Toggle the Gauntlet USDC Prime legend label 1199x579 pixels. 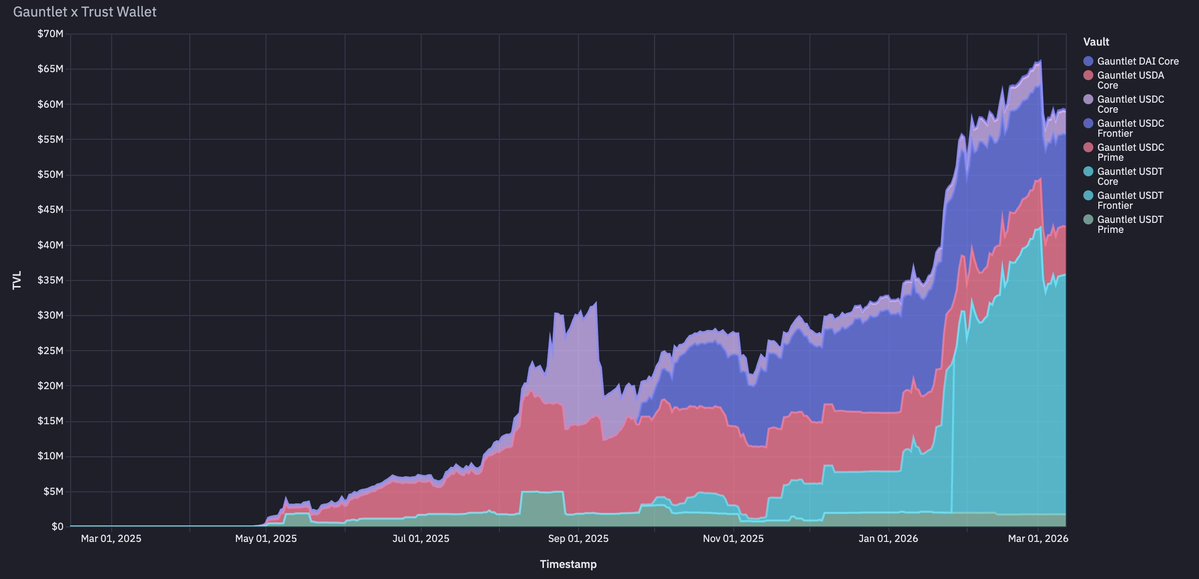(x=1131, y=152)
